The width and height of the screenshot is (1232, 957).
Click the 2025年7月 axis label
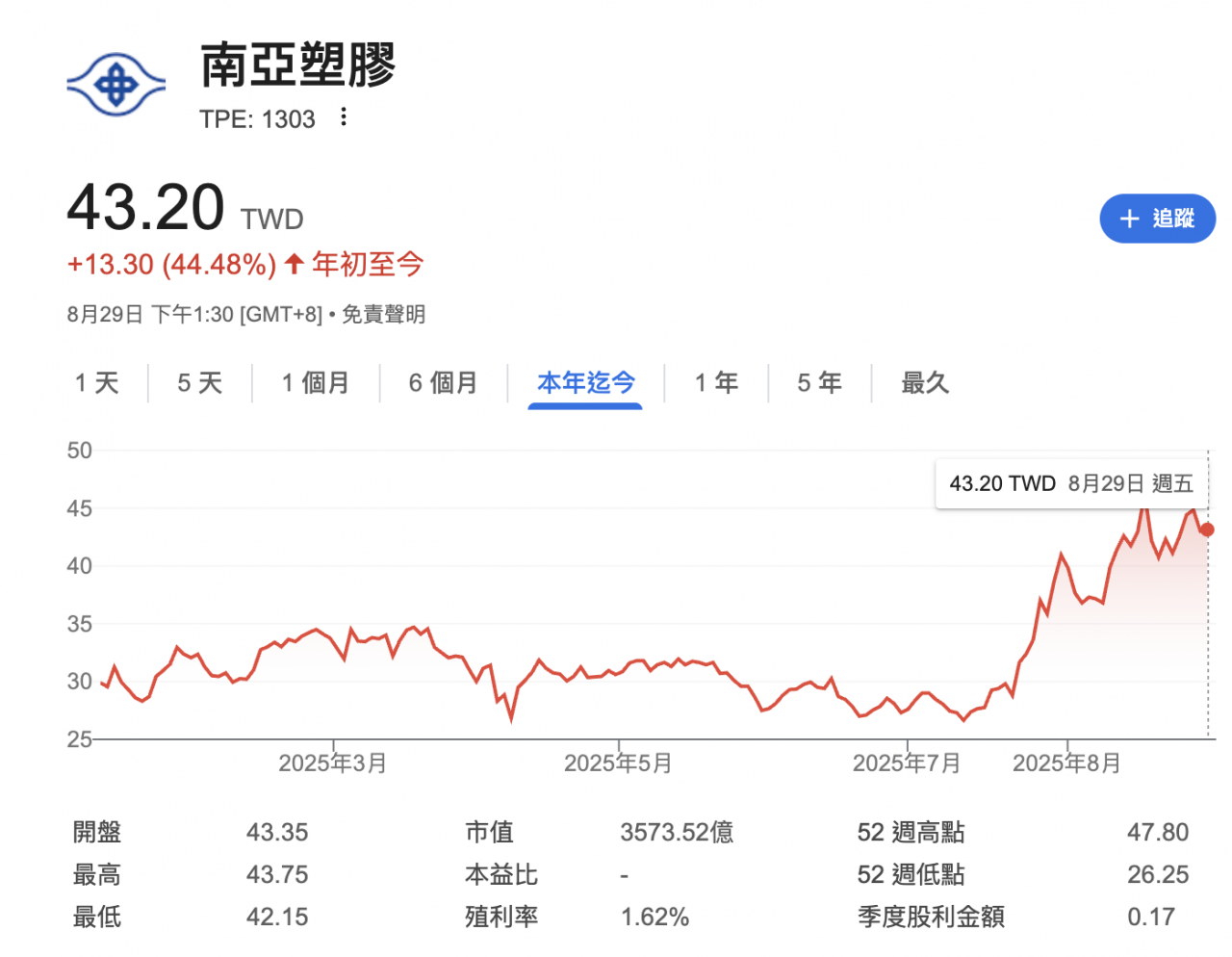[906, 763]
